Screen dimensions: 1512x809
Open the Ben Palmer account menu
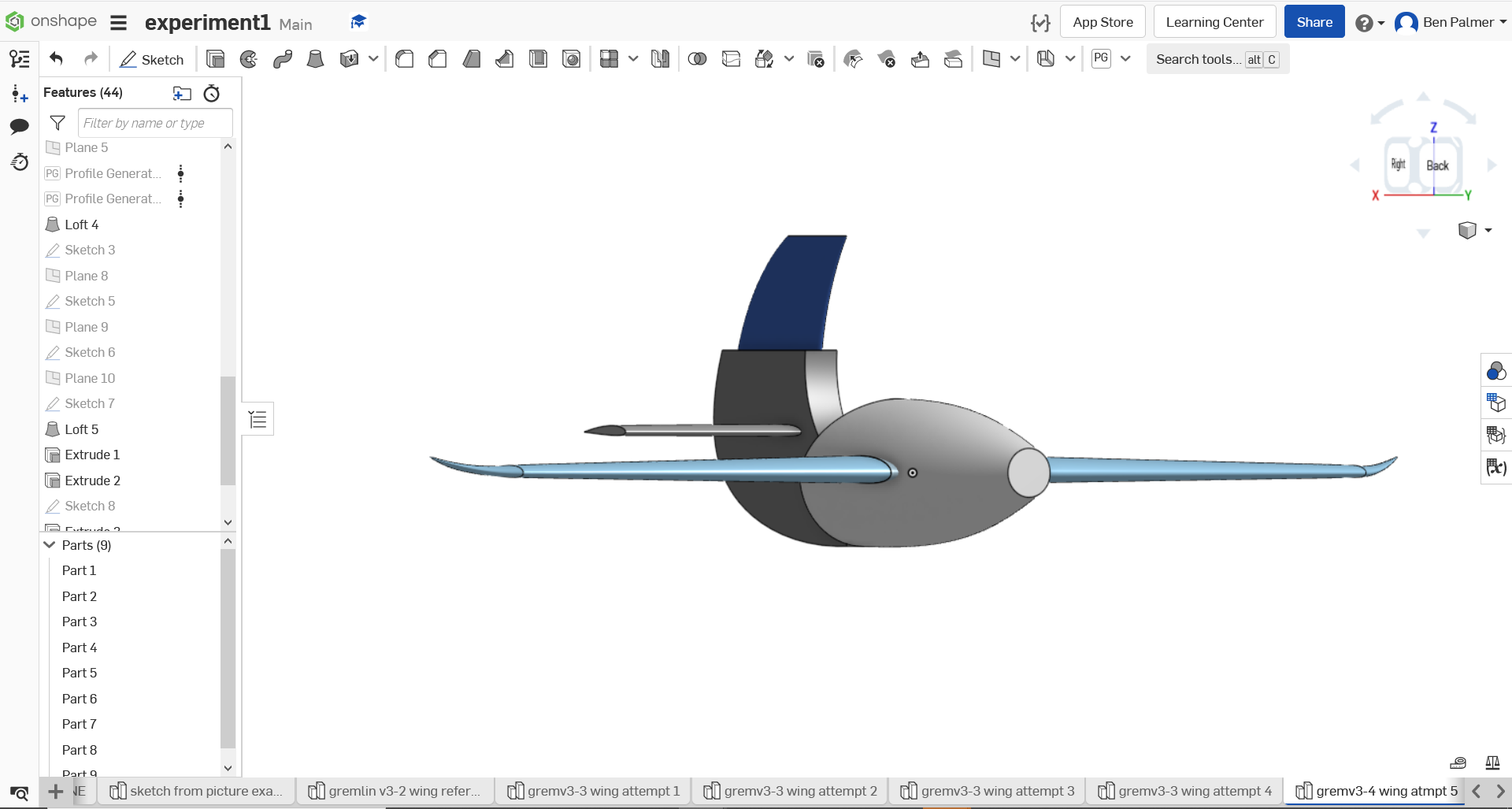1451,22
